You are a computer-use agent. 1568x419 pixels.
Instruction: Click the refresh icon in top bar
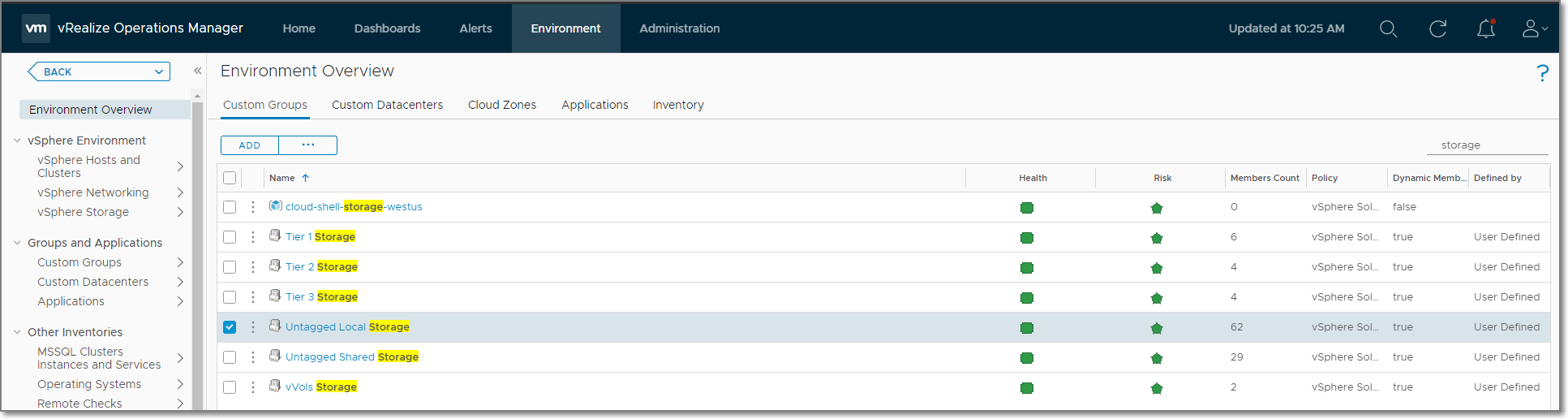(x=1437, y=28)
